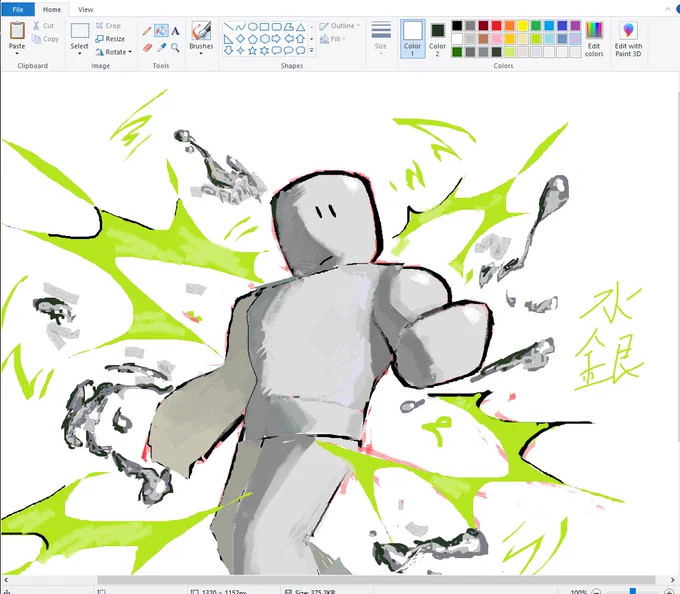Switch to the View tab
This screenshot has width=680, height=594.
click(x=85, y=9)
